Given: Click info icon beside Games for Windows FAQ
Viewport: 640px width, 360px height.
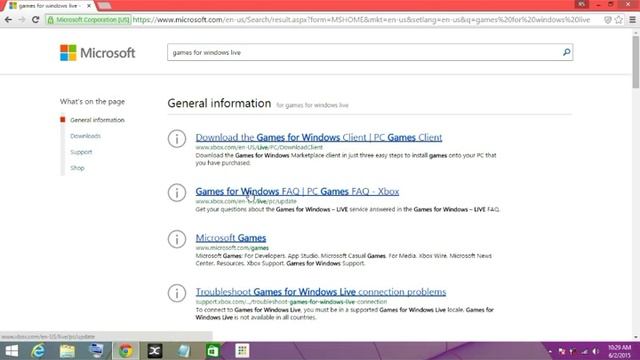Looking at the screenshot, I should [177, 193].
